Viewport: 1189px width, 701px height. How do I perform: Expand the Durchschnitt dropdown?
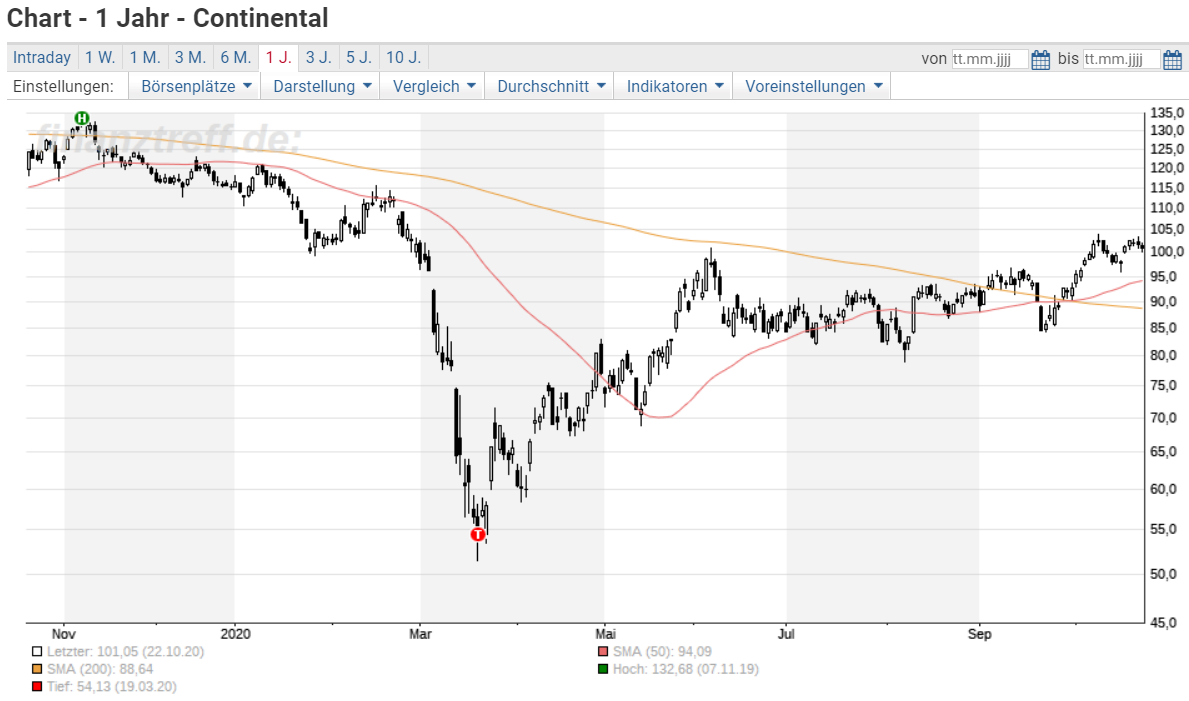551,86
